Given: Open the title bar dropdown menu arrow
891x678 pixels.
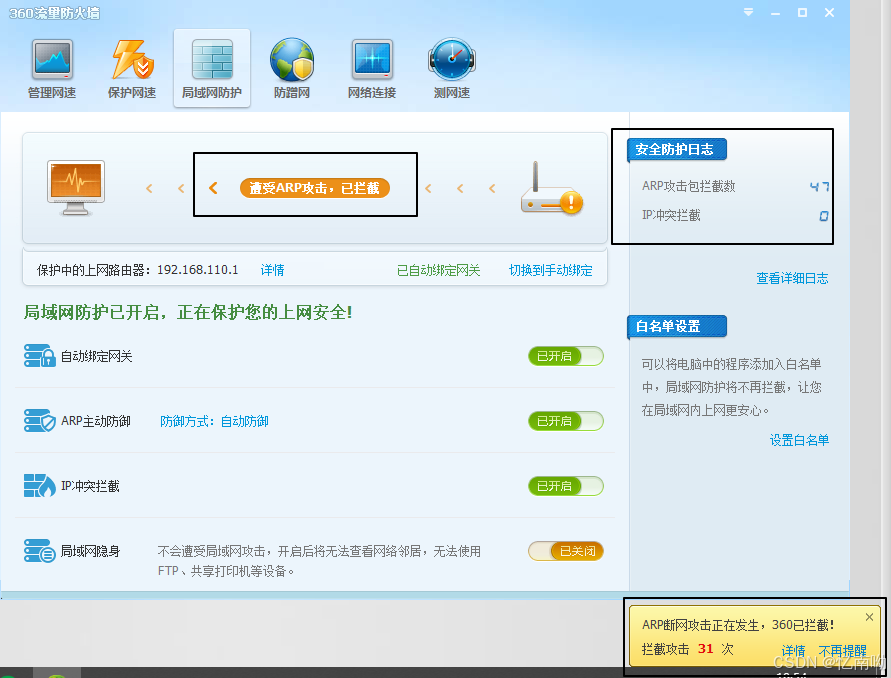Looking at the screenshot, I should coord(748,13).
